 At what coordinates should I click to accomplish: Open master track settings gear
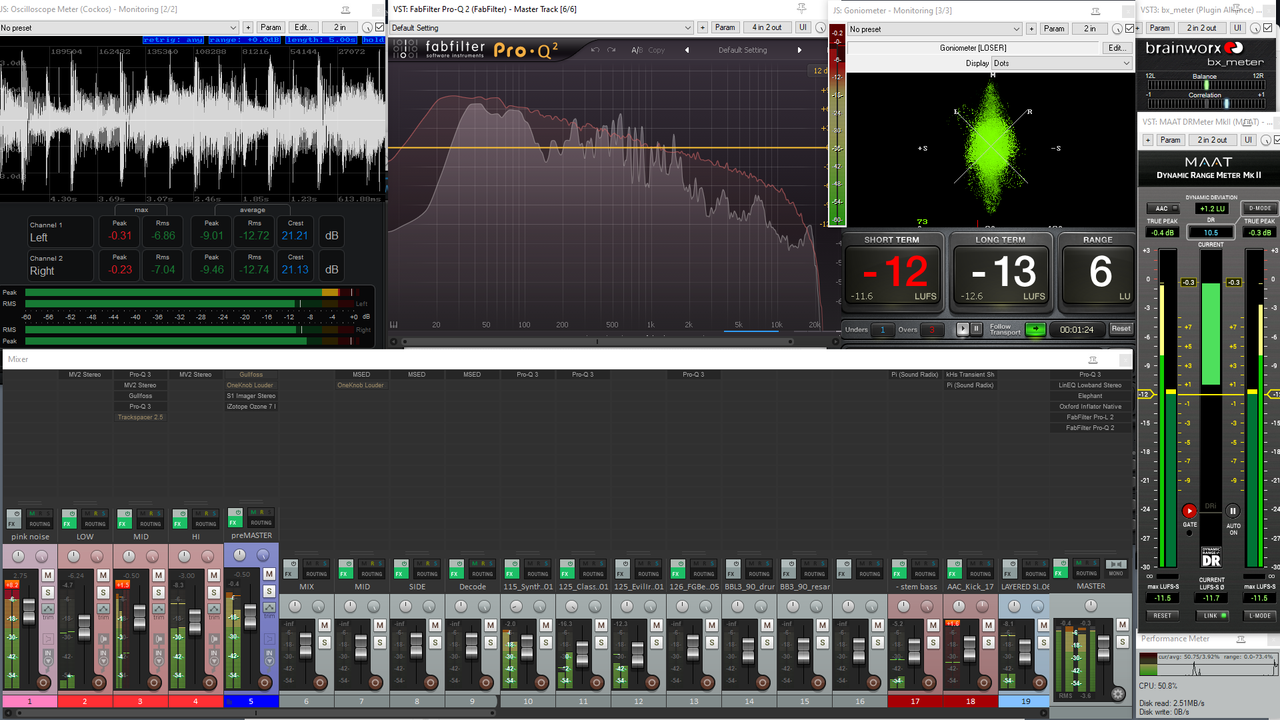(x=1118, y=694)
